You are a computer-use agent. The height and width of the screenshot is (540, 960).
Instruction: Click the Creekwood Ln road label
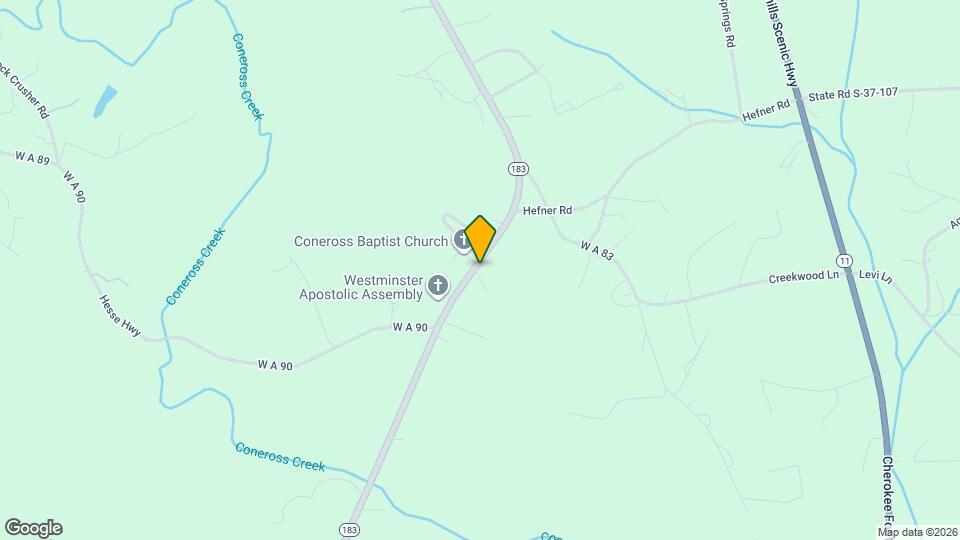coord(804,277)
